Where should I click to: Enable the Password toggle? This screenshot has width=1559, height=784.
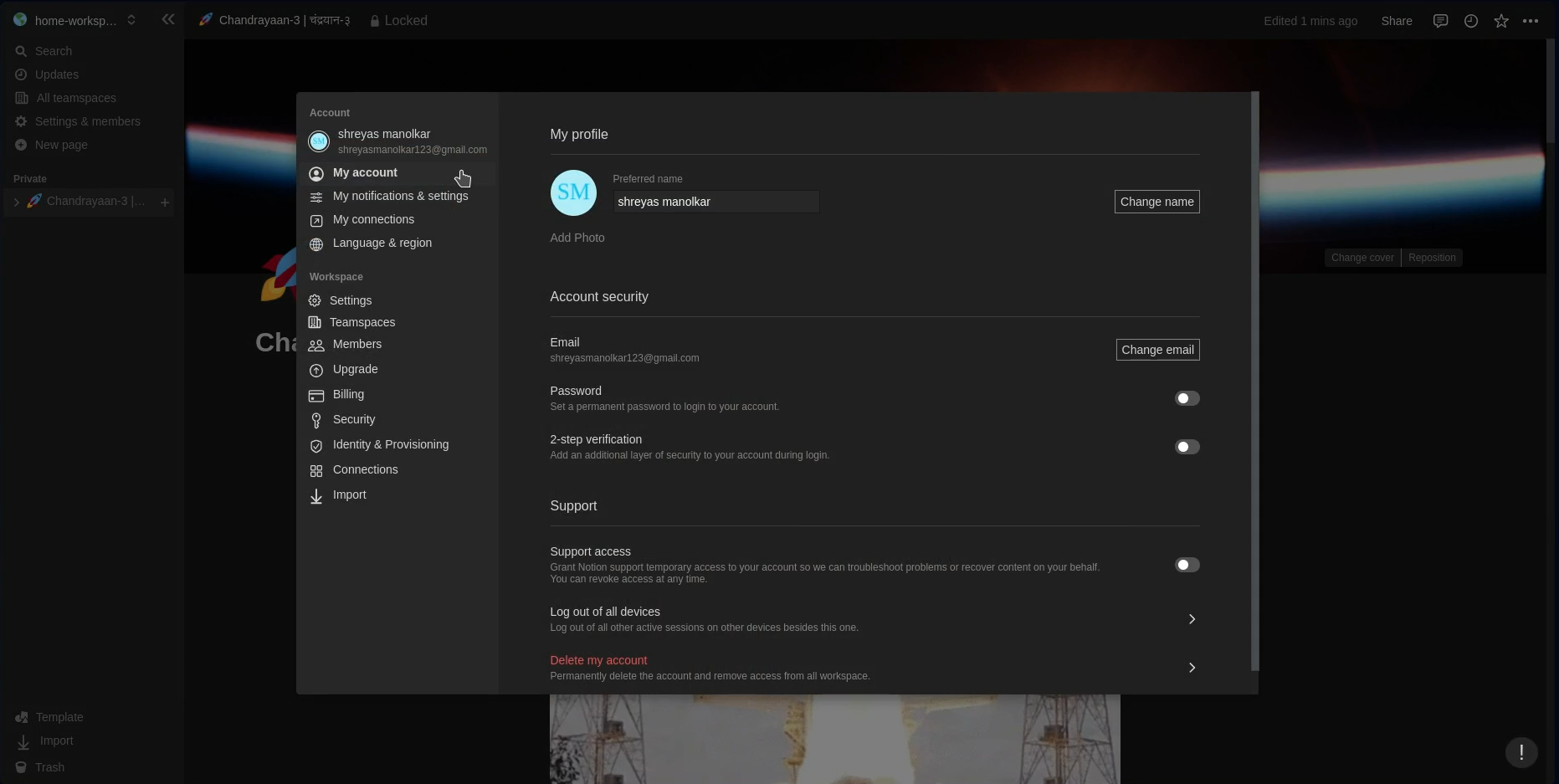pos(1187,398)
